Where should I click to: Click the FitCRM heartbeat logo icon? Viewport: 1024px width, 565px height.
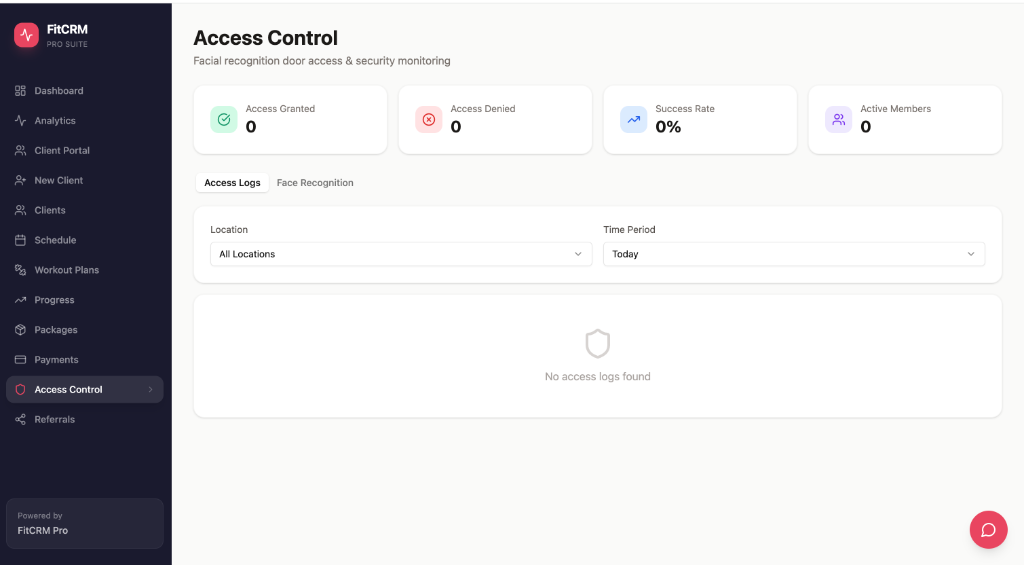coord(27,35)
